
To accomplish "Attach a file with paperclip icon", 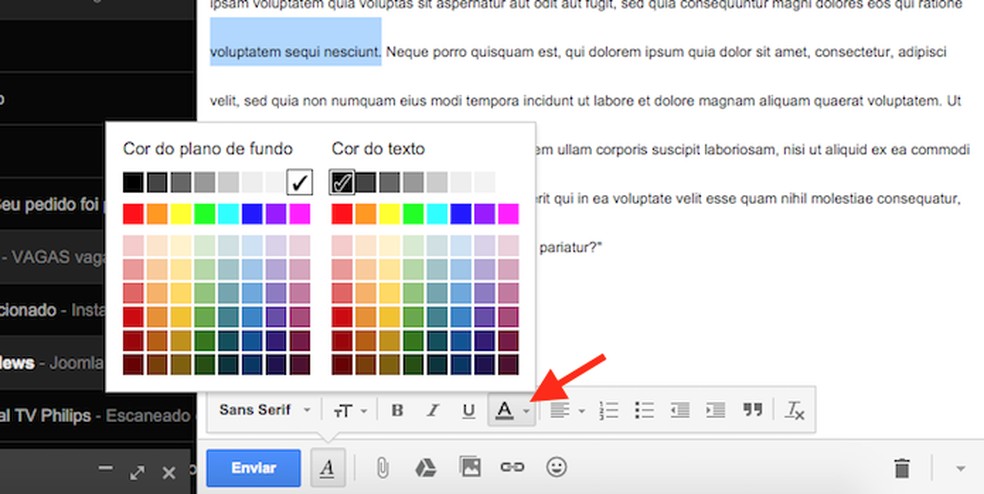I will (382, 468).
